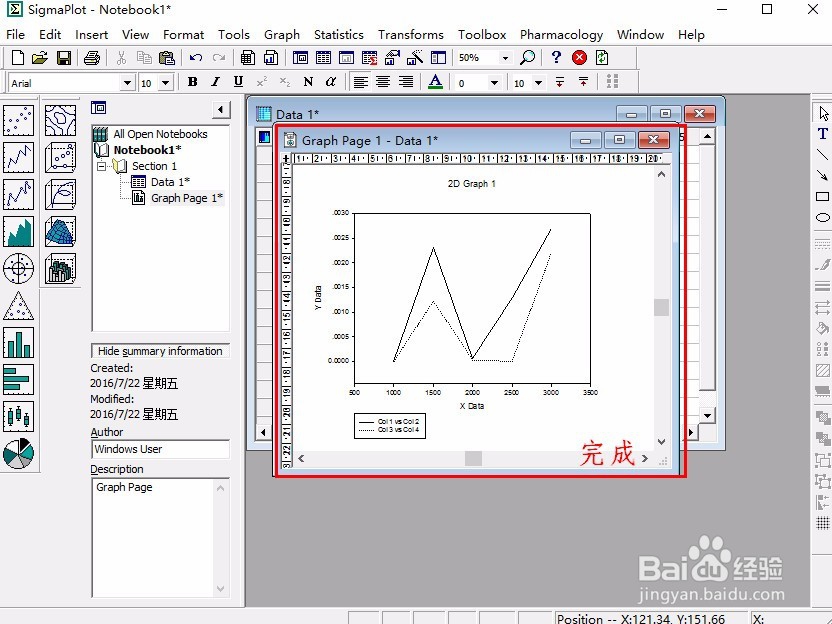This screenshot has height=624, width=832.
Task: Toggle italic formatting
Action: [x=215, y=82]
